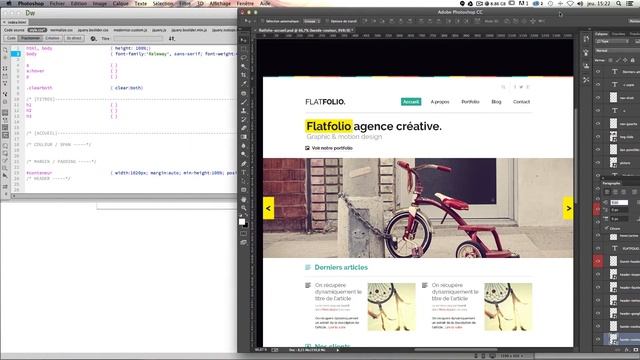Click the yellow previous-slide arrow

tap(269, 208)
